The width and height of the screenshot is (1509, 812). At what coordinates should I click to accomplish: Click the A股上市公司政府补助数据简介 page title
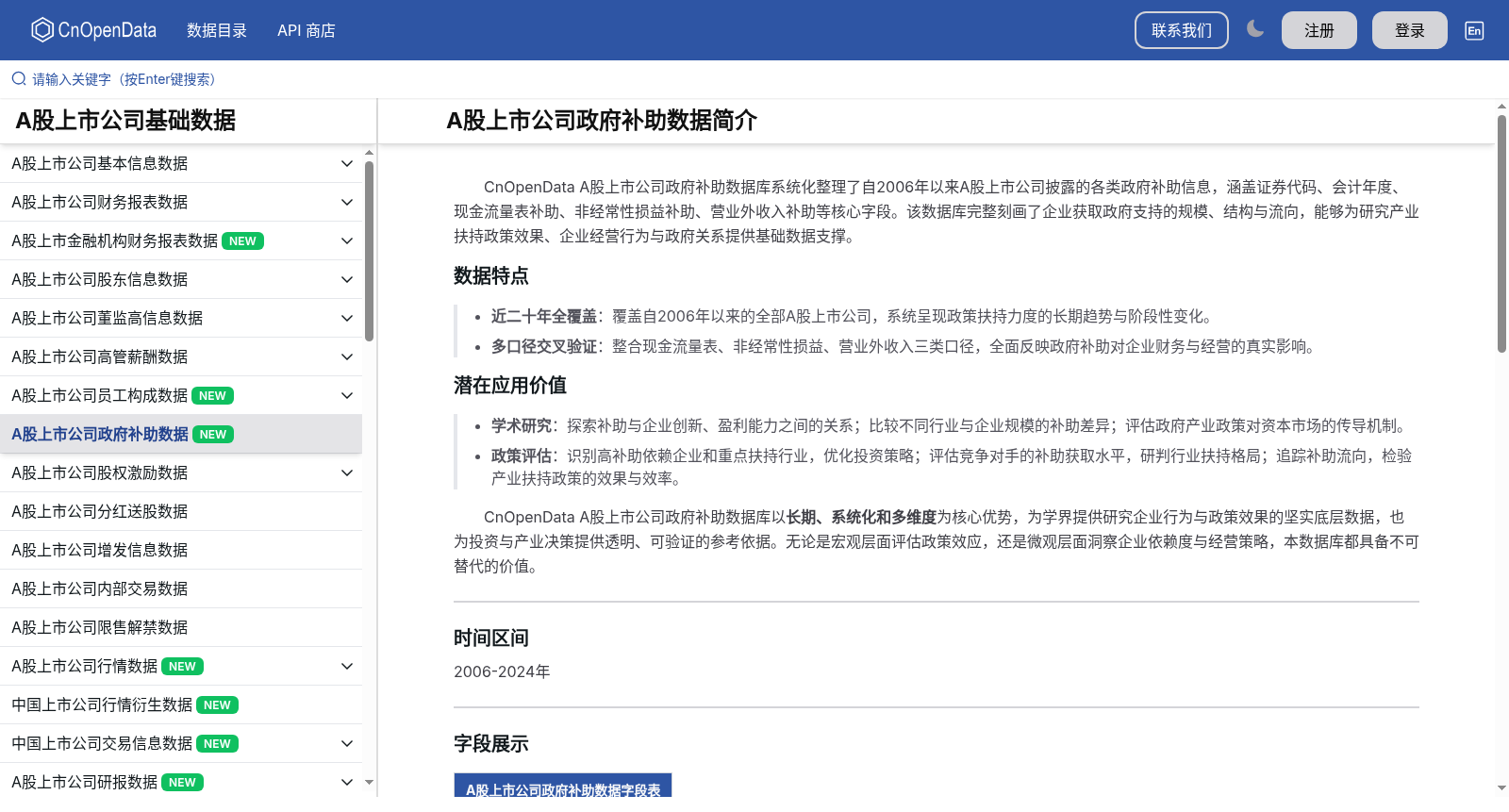[x=602, y=121]
